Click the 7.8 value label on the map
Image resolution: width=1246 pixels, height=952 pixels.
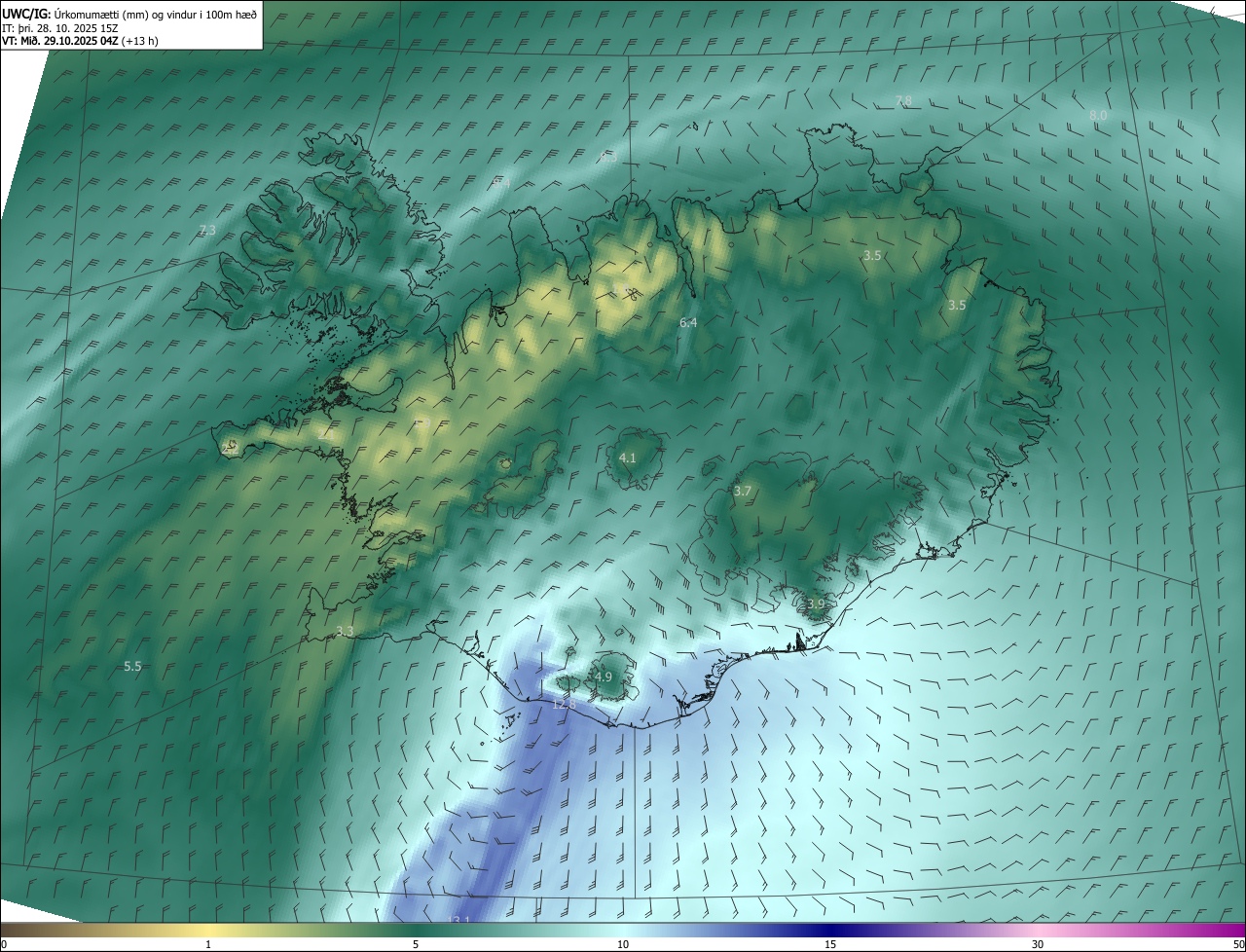coord(903,101)
